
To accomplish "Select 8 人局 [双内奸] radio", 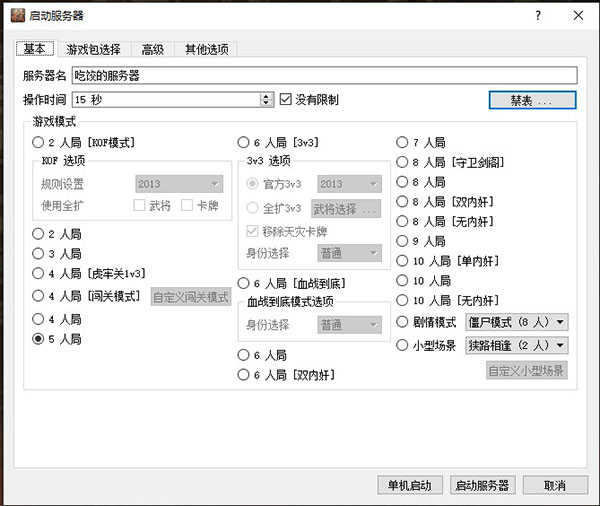I will click(445, 201).
